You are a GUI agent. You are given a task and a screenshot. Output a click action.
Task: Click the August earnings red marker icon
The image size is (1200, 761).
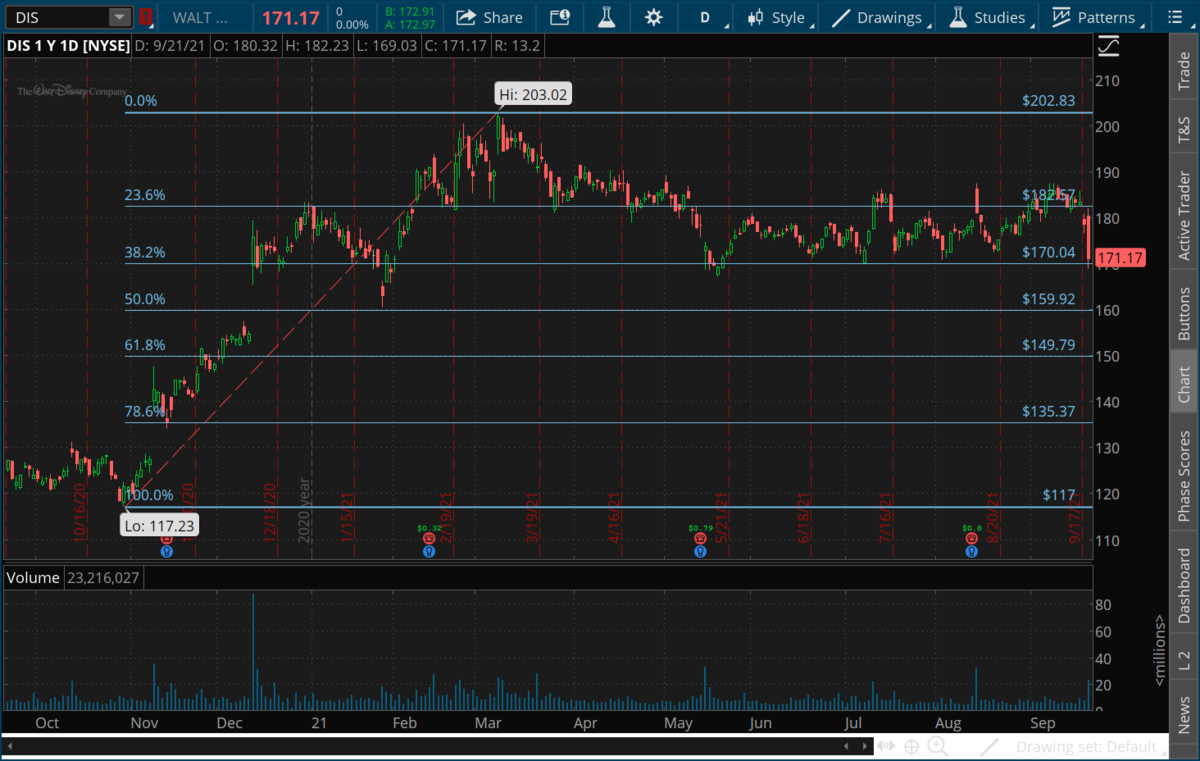(x=971, y=538)
